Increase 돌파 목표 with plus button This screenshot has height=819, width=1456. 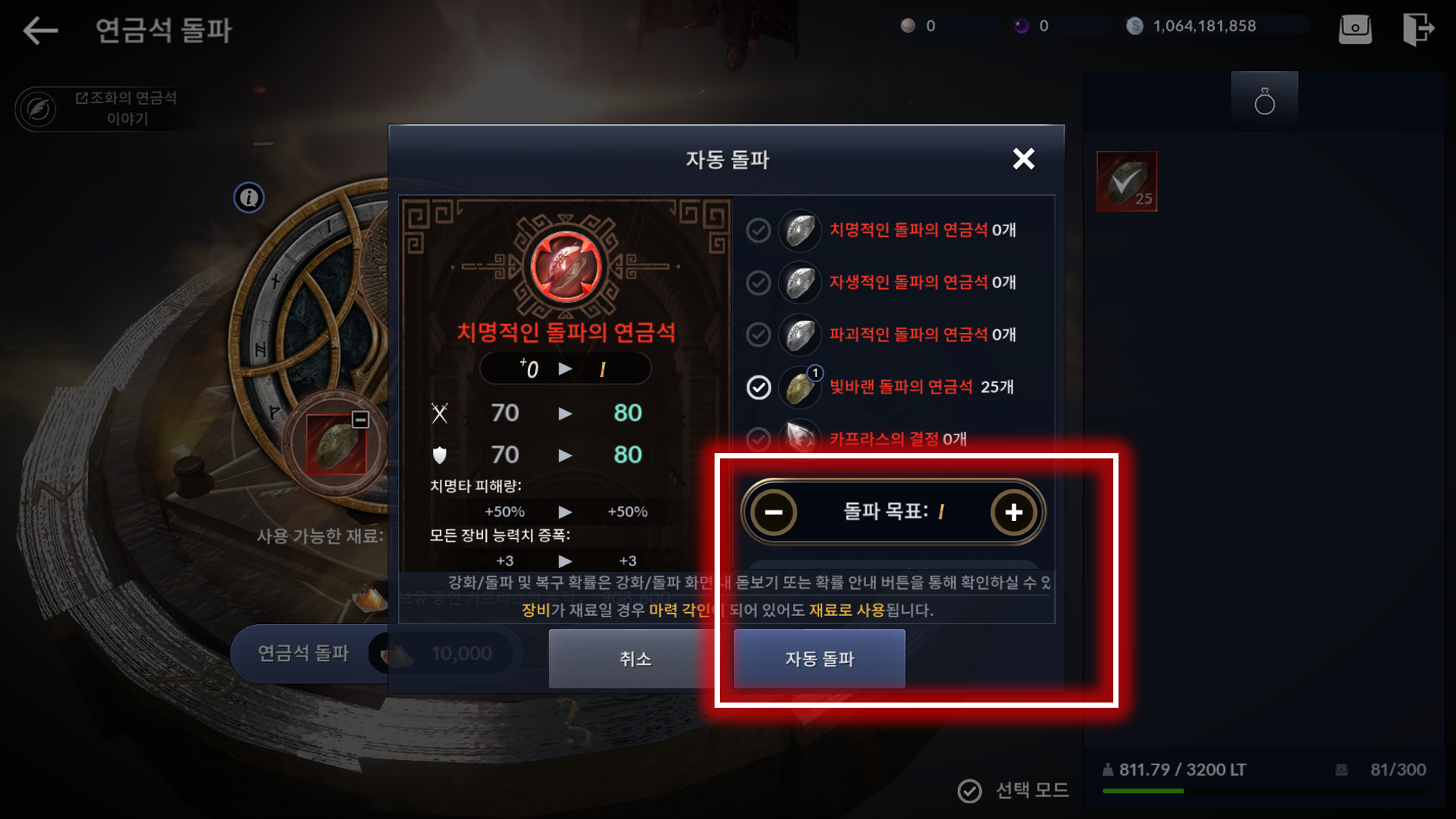pyautogui.click(x=1013, y=512)
